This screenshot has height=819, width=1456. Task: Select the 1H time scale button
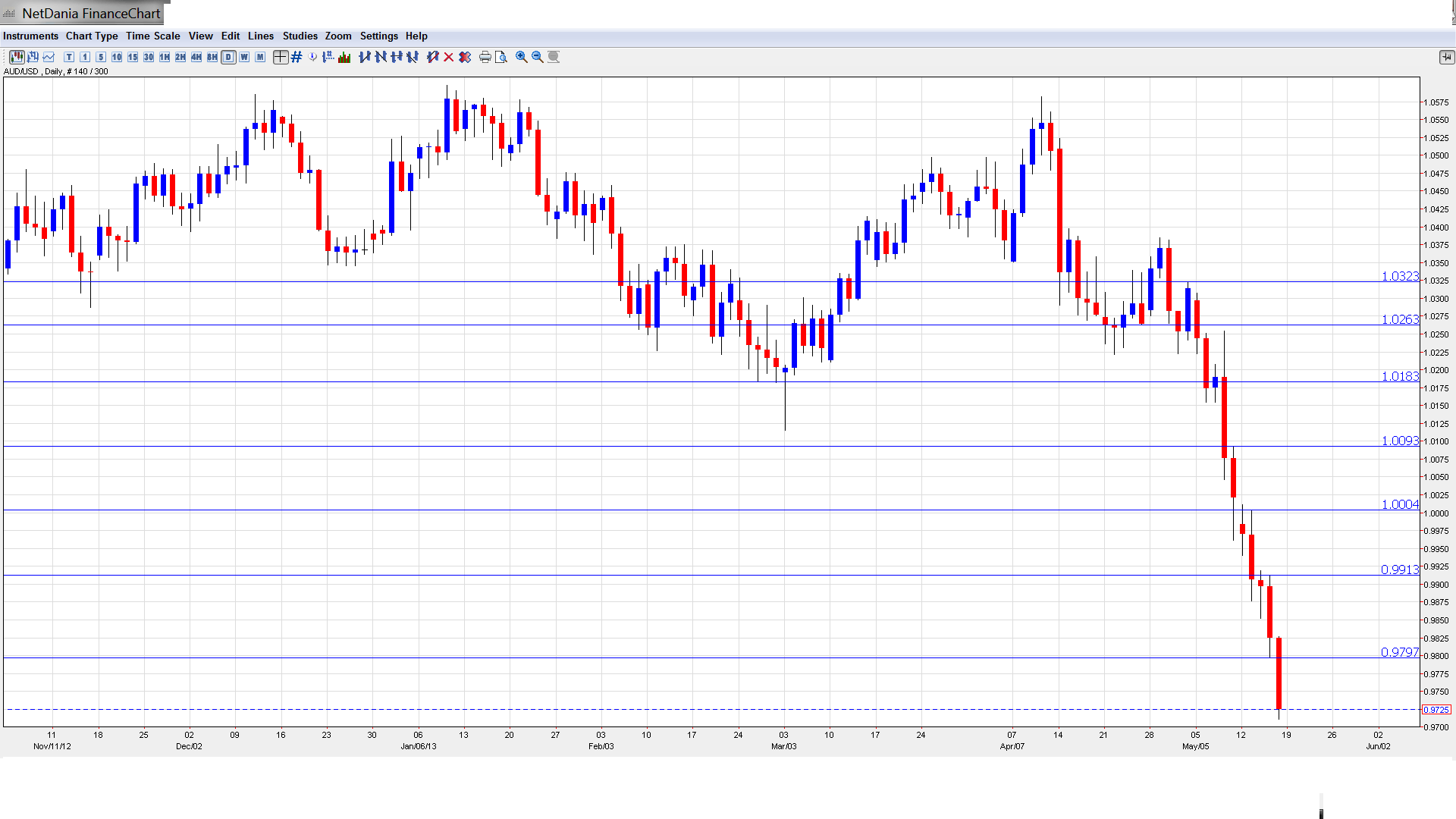point(165,57)
